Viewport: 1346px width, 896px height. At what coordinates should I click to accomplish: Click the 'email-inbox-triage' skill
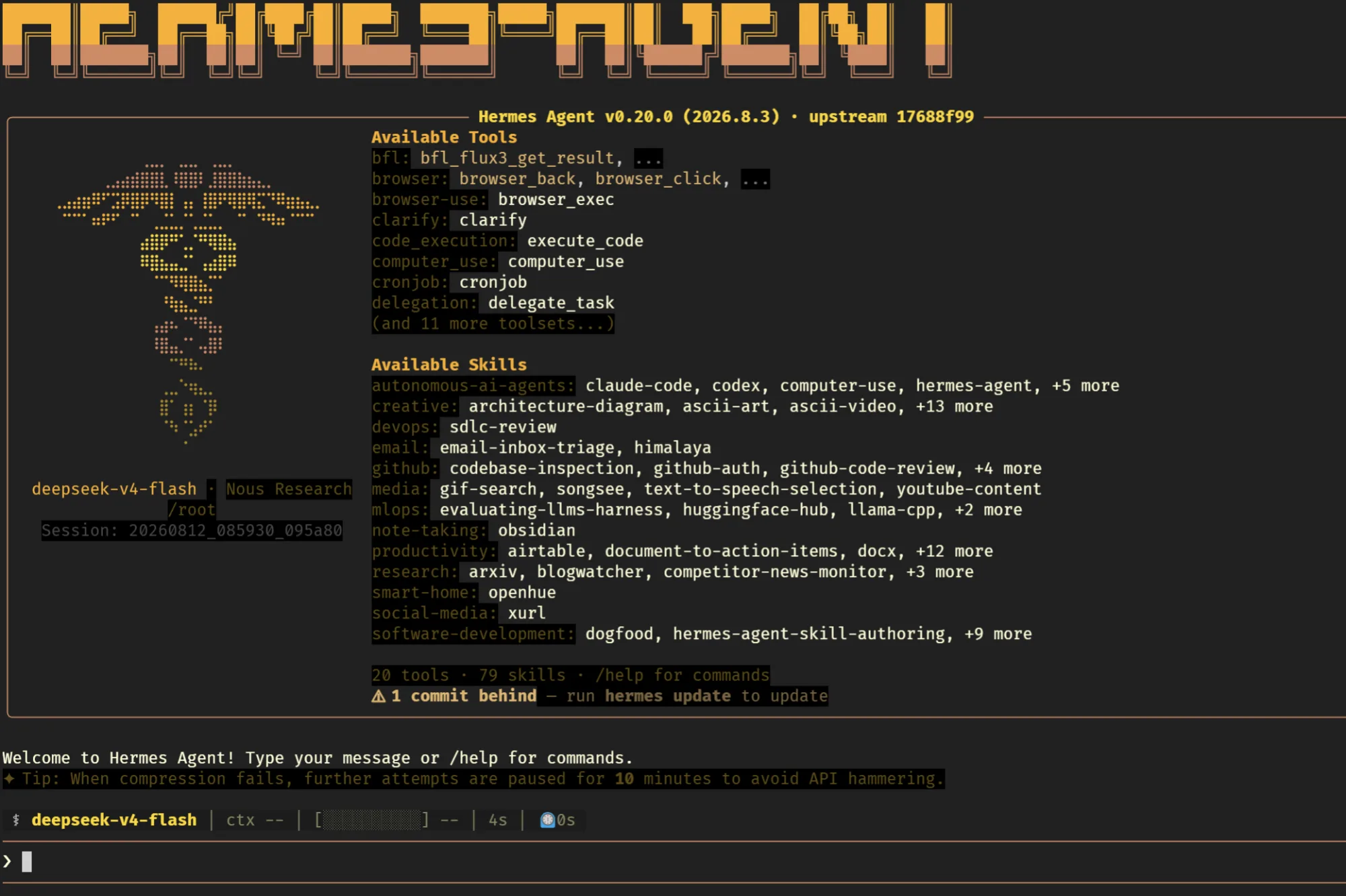(x=527, y=448)
